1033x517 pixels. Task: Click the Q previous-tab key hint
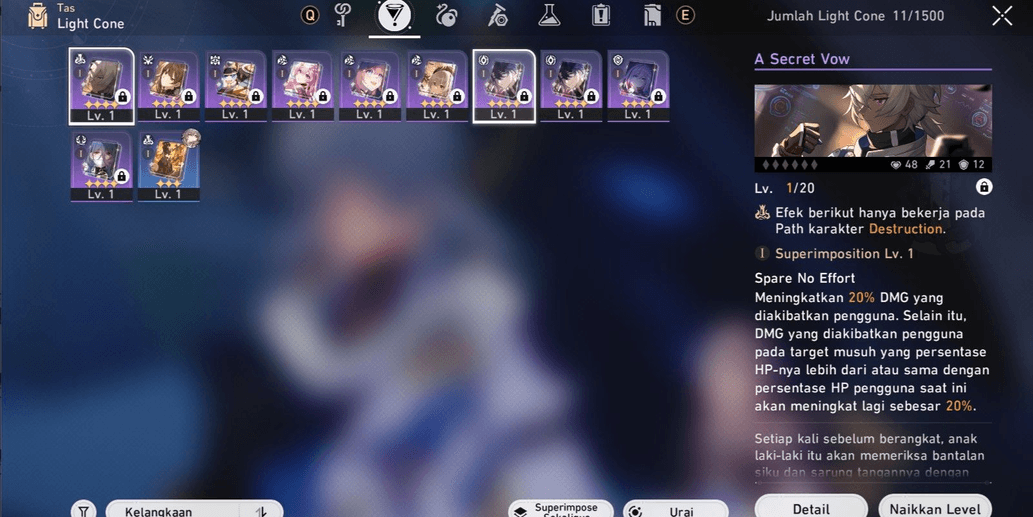[x=310, y=15]
